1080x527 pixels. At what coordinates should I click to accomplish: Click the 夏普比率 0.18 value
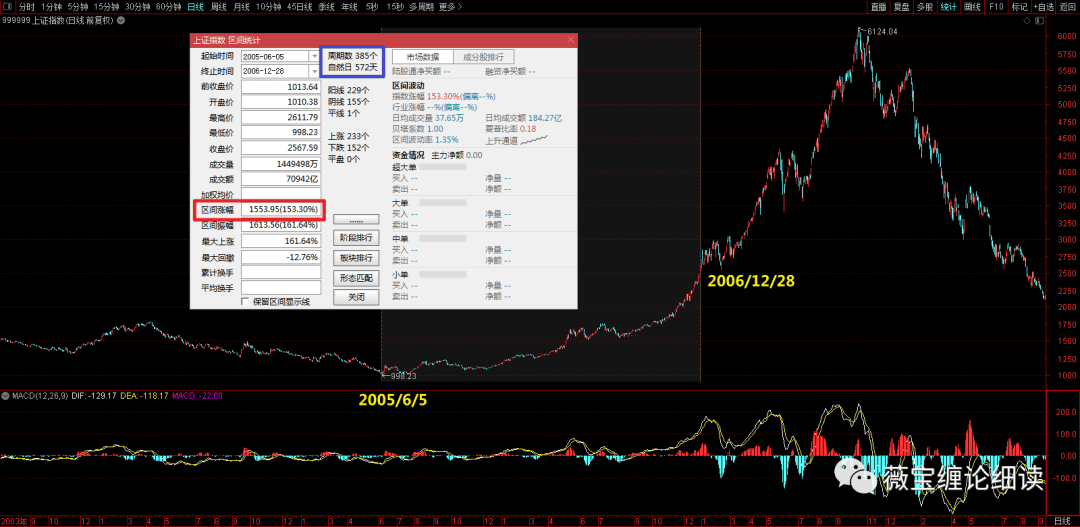point(529,129)
